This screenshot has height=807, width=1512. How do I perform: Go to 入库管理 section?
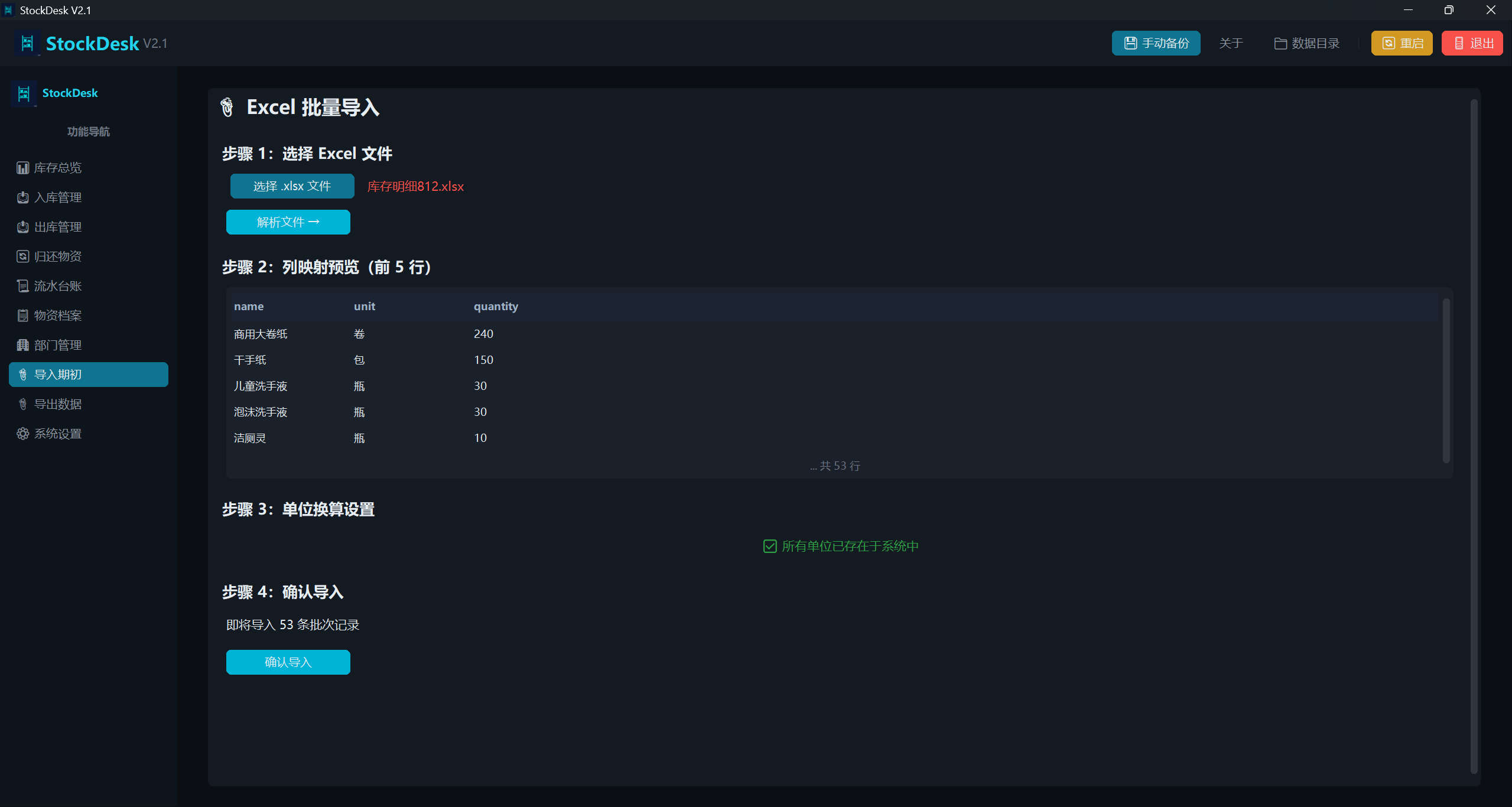click(89, 197)
